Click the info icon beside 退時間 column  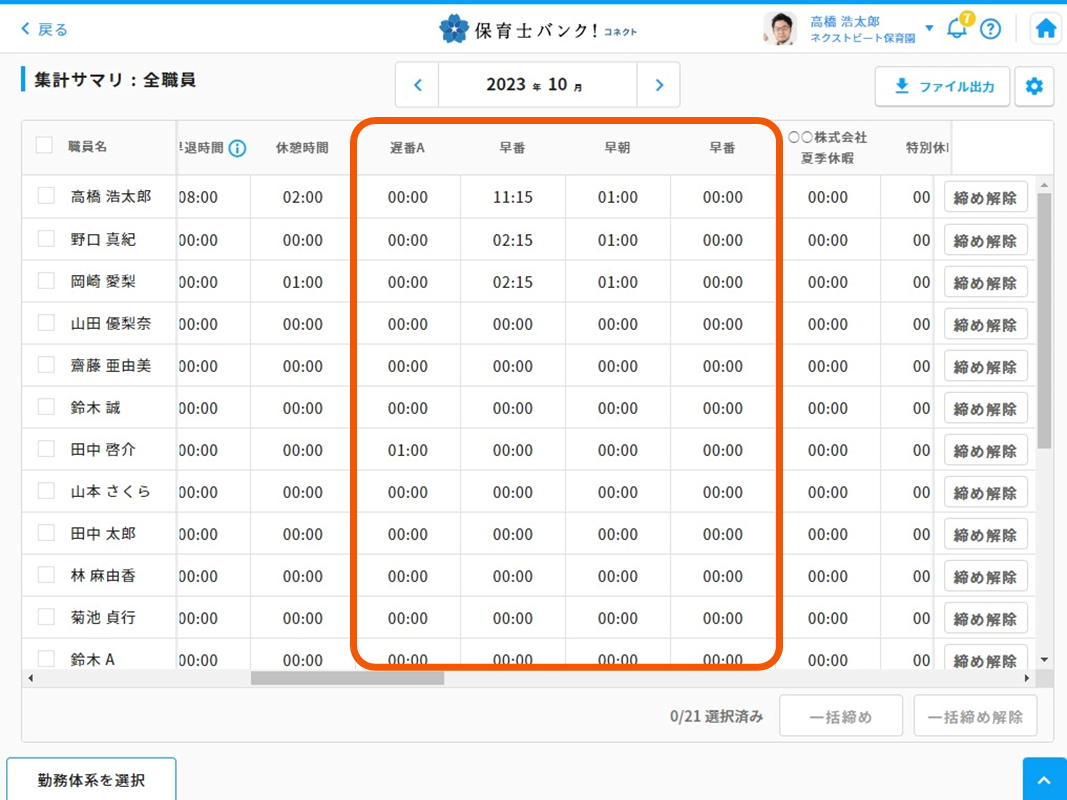(237, 148)
